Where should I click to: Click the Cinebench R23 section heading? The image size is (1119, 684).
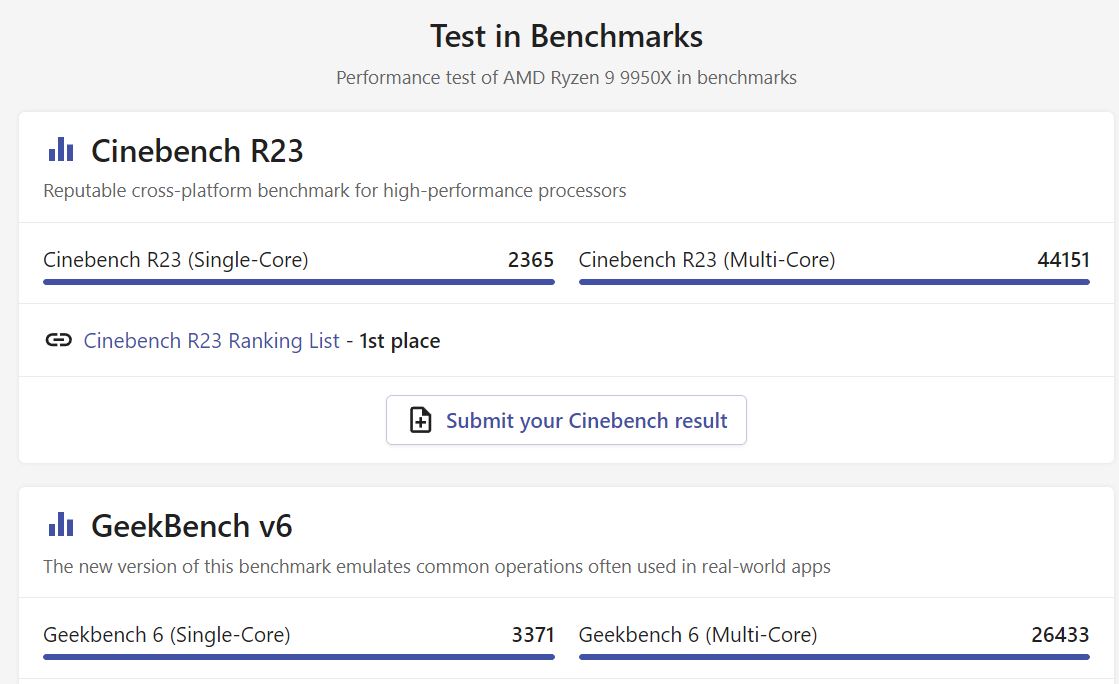pyautogui.click(x=197, y=151)
